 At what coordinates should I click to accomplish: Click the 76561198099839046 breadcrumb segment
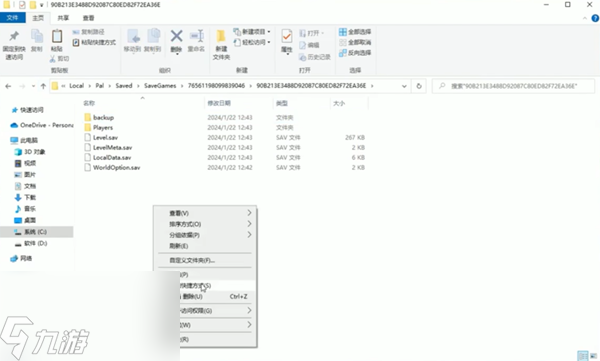216,86
